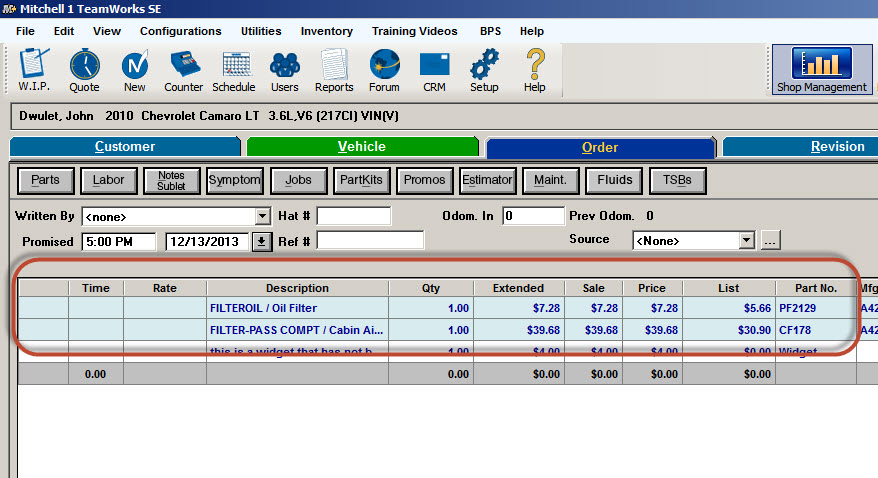Image resolution: width=878 pixels, height=478 pixels.
Task: Switch to the Vehicle tab
Action: click(x=362, y=147)
